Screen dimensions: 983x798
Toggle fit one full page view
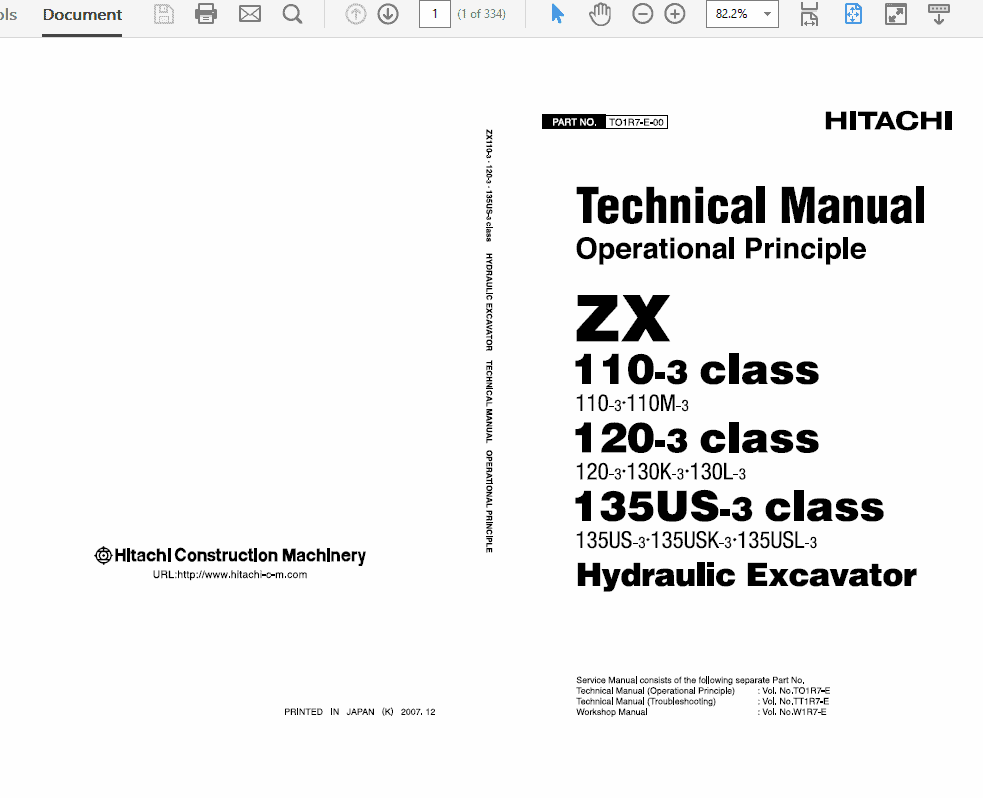[853, 15]
